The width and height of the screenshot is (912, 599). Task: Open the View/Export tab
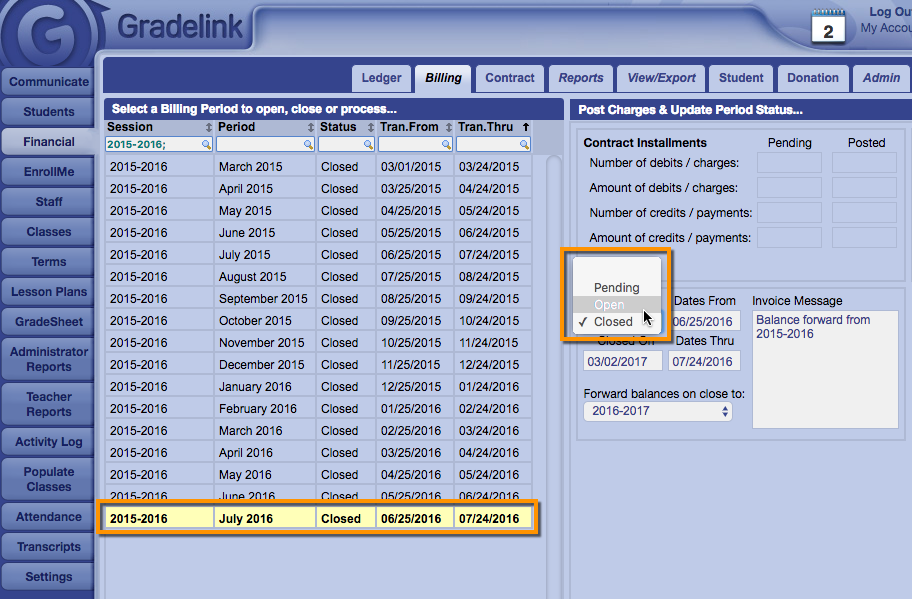[x=661, y=78]
